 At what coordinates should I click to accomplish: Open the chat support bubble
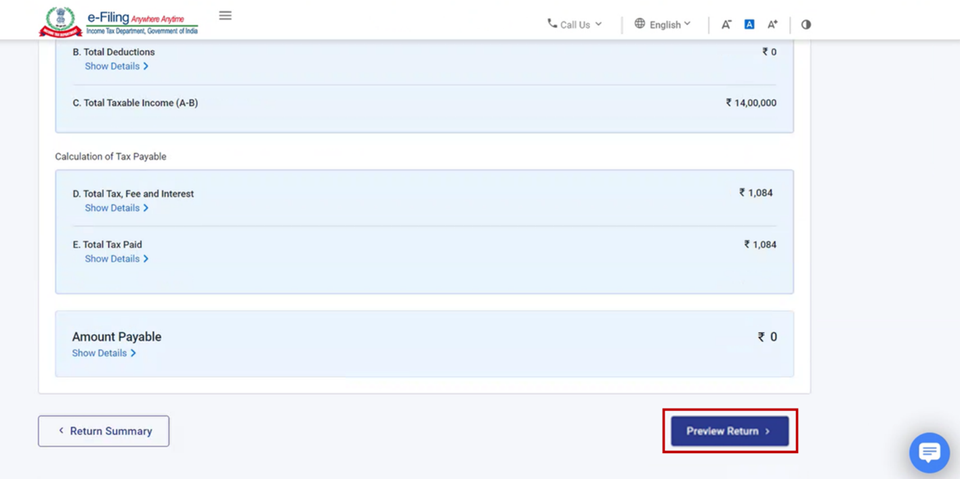(929, 453)
